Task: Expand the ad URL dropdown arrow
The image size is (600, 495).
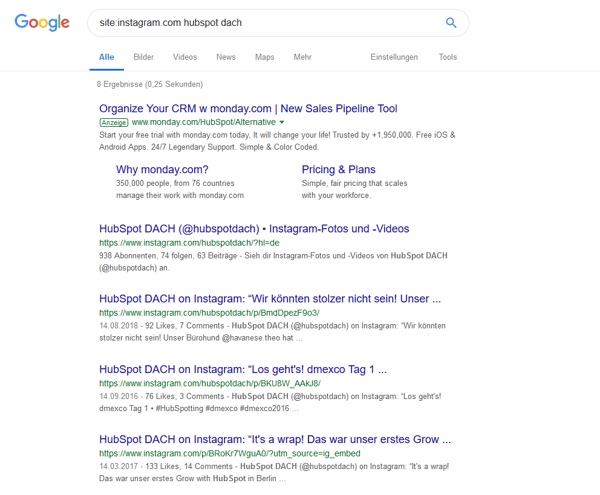Action: pos(282,122)
